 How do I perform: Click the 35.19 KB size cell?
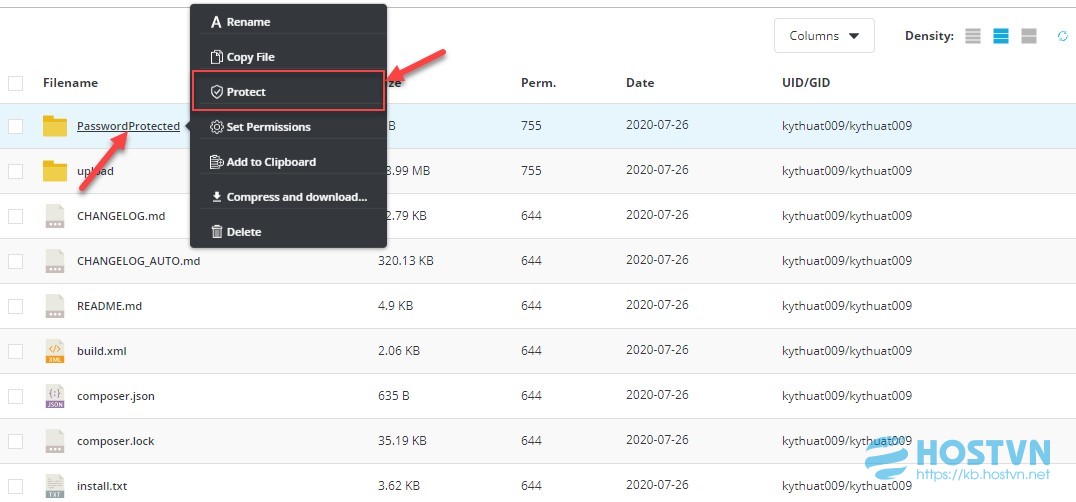tap(402, 441)
